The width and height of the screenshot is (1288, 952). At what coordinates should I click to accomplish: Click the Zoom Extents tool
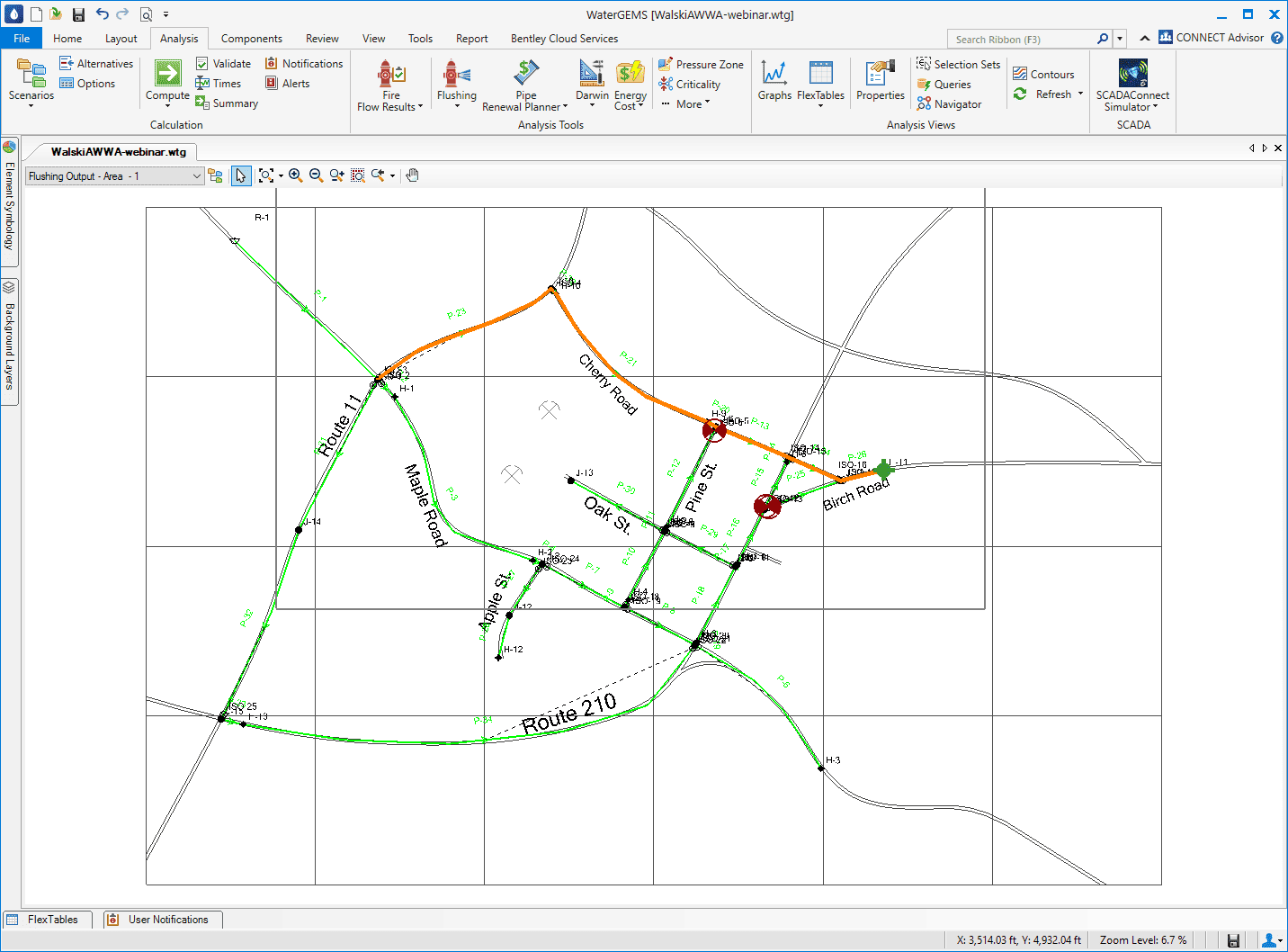(265, 175)
